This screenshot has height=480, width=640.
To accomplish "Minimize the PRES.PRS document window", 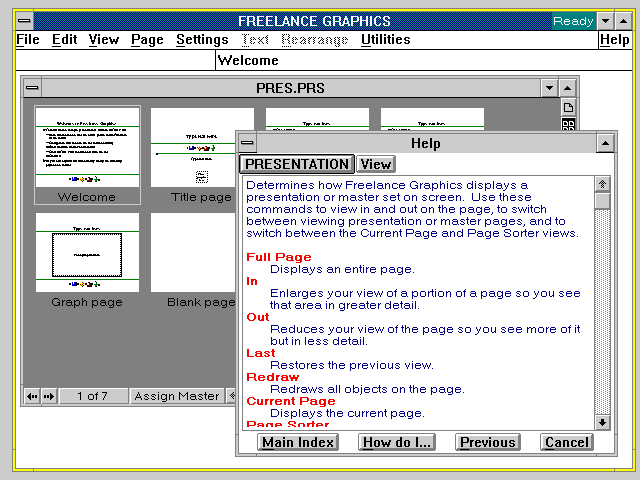I will coord(549,88).
